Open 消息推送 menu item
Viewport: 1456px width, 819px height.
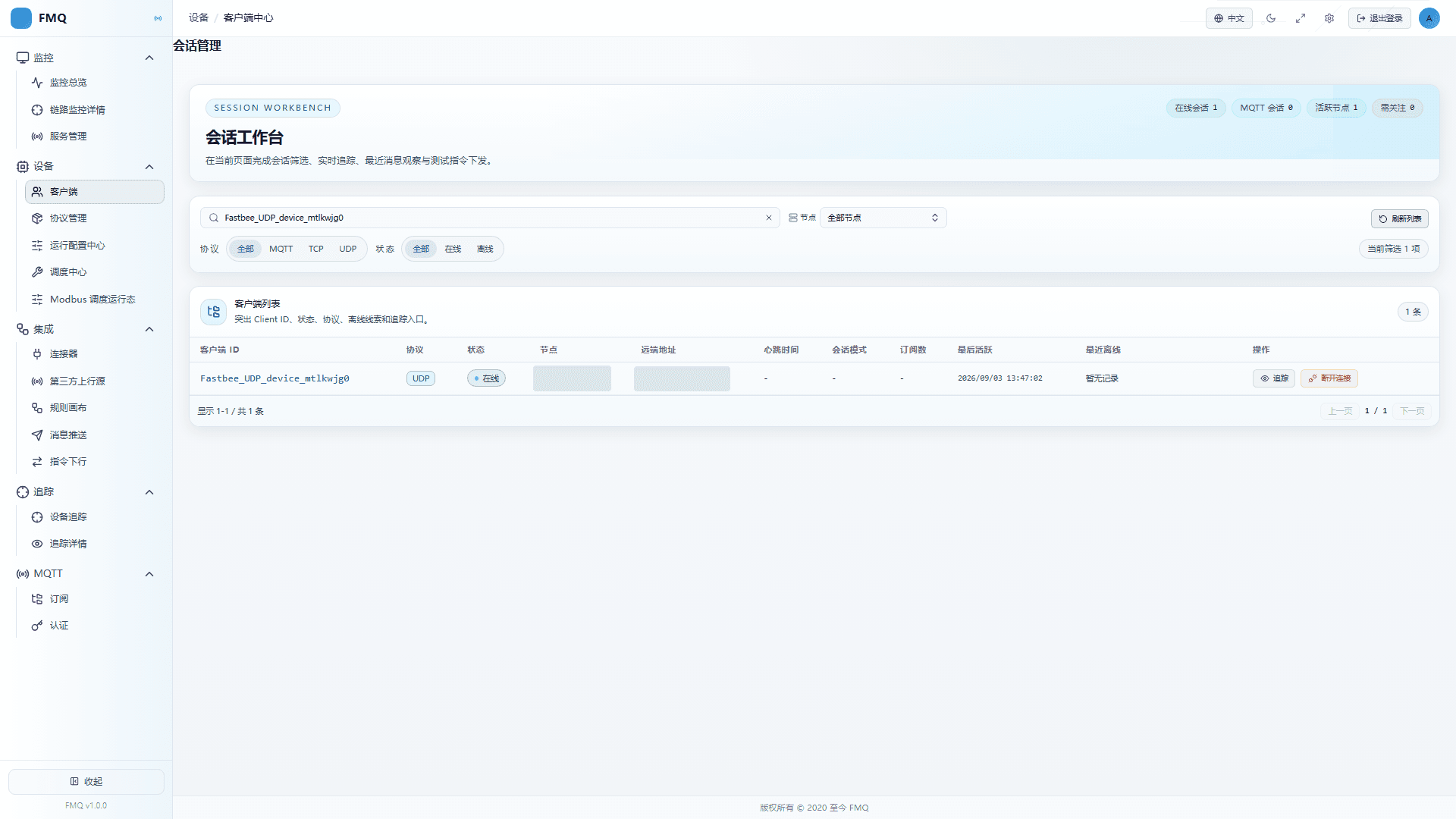pos(95,435)
